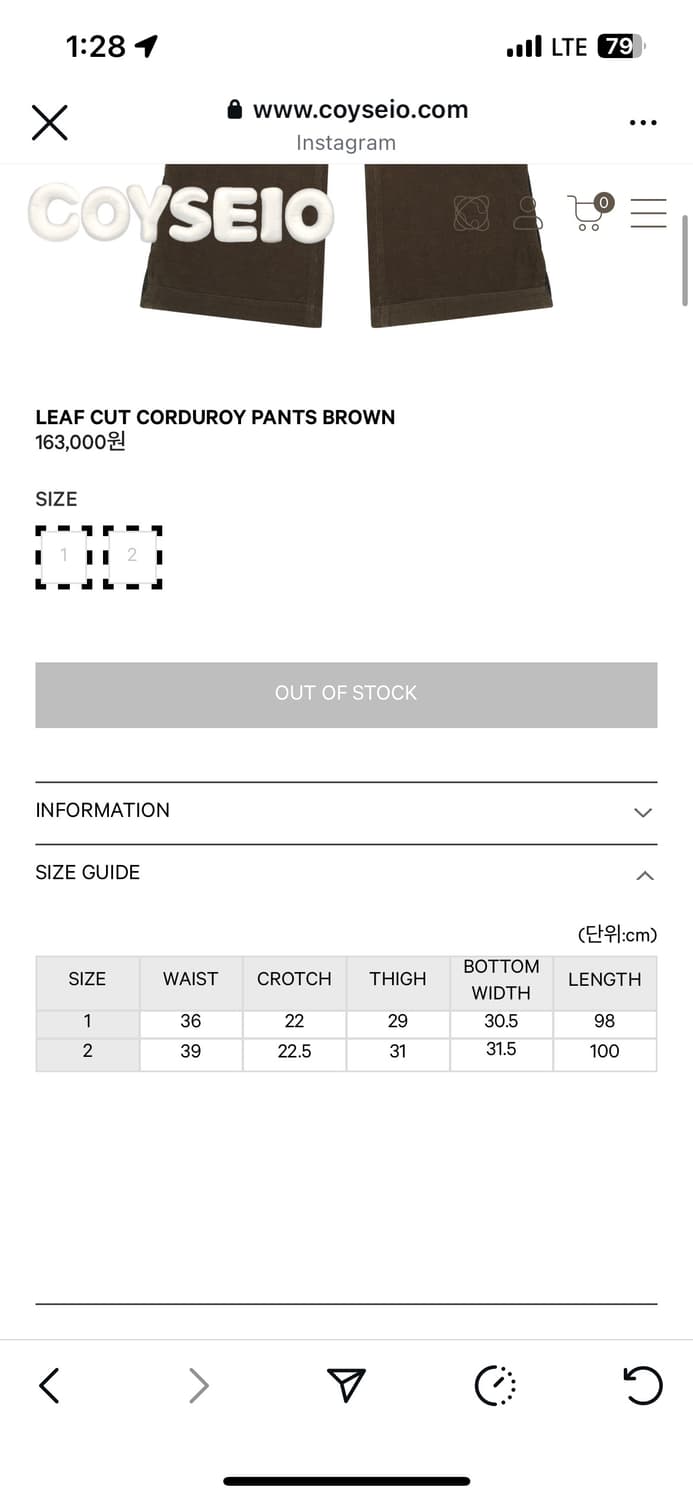Collapse the SIZE GUIDE section chevron
The image size is (693, 1500).
[645, 875]
